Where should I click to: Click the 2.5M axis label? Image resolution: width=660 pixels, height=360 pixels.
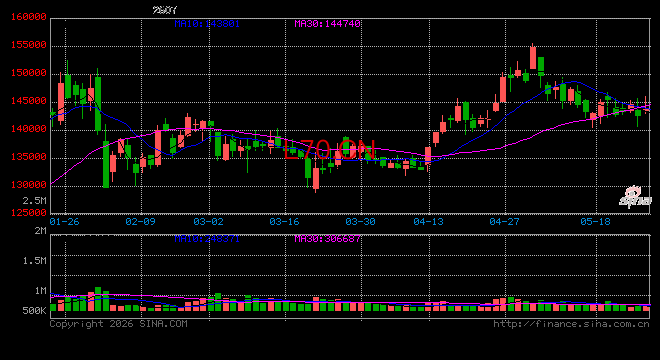[35, 200]
